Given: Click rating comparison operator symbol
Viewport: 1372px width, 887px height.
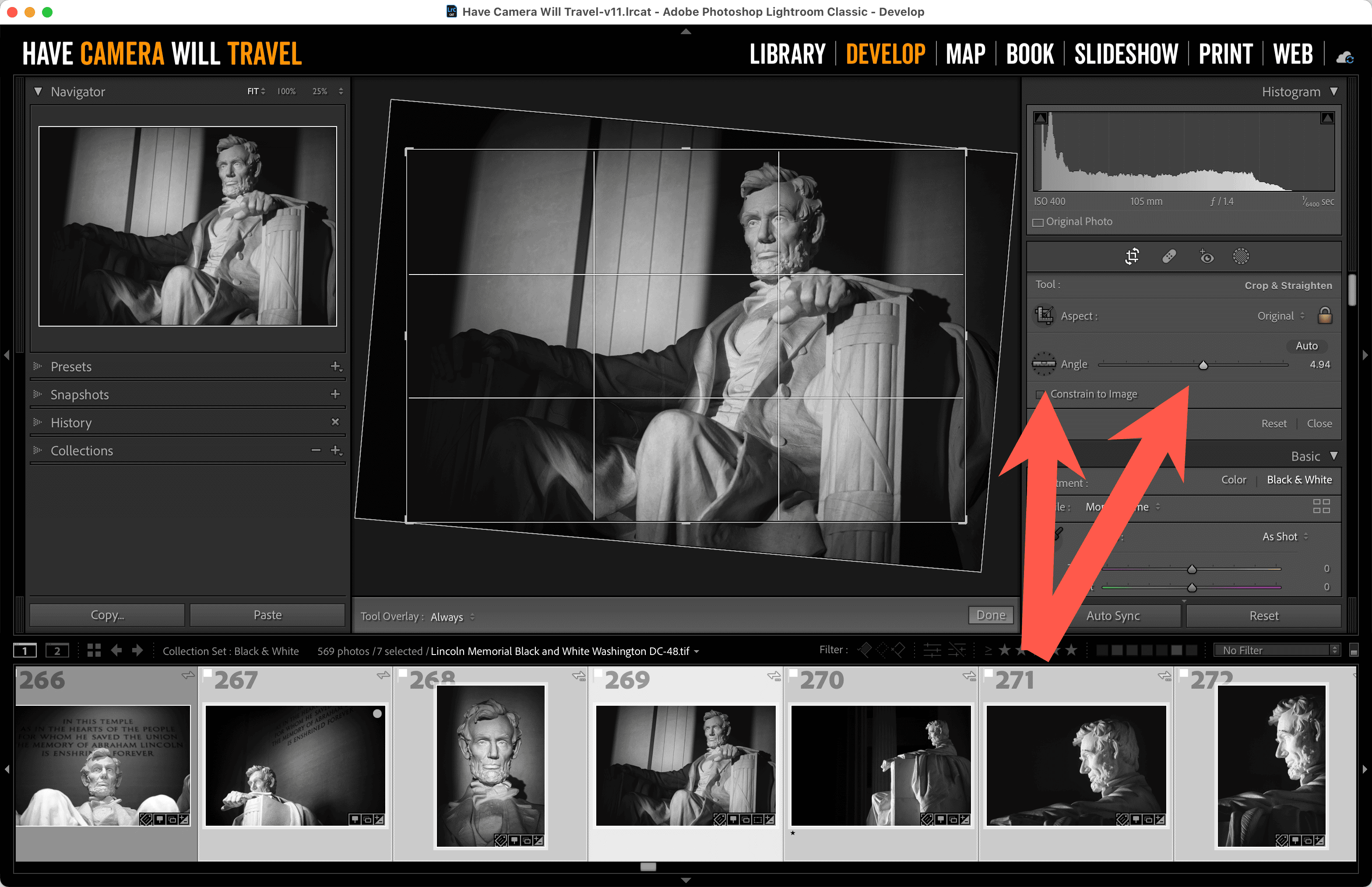Looking at the screenshot, I should [x=989, y=650].
